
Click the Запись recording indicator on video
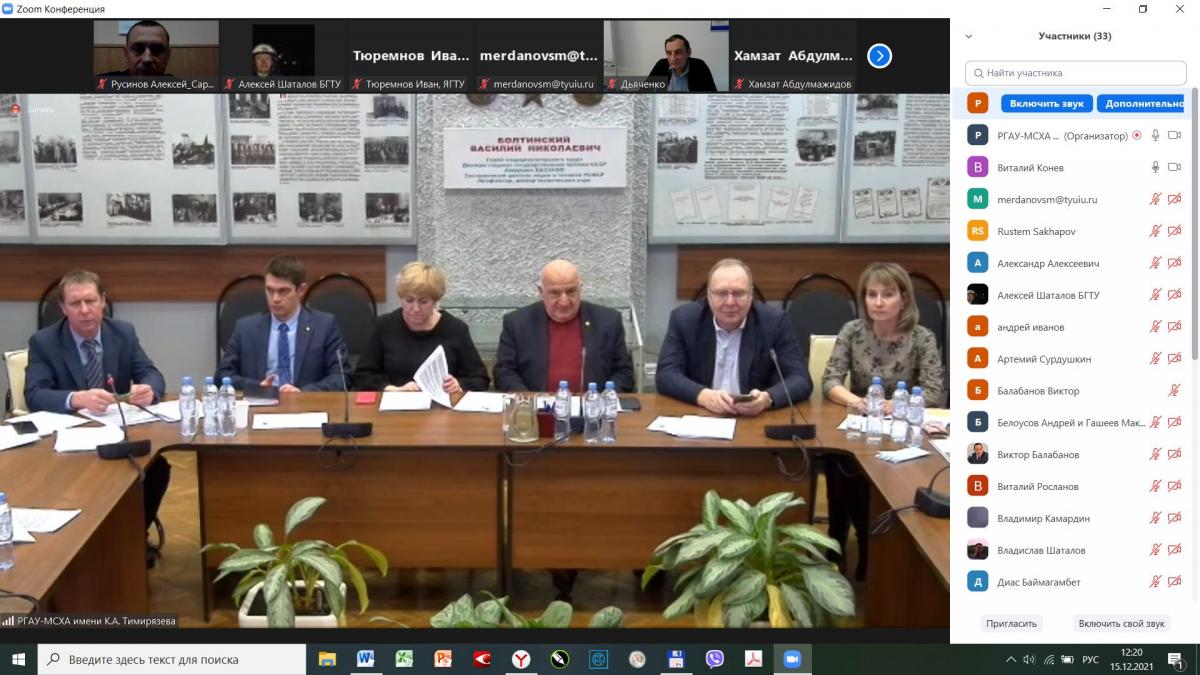tap(34, 109)
